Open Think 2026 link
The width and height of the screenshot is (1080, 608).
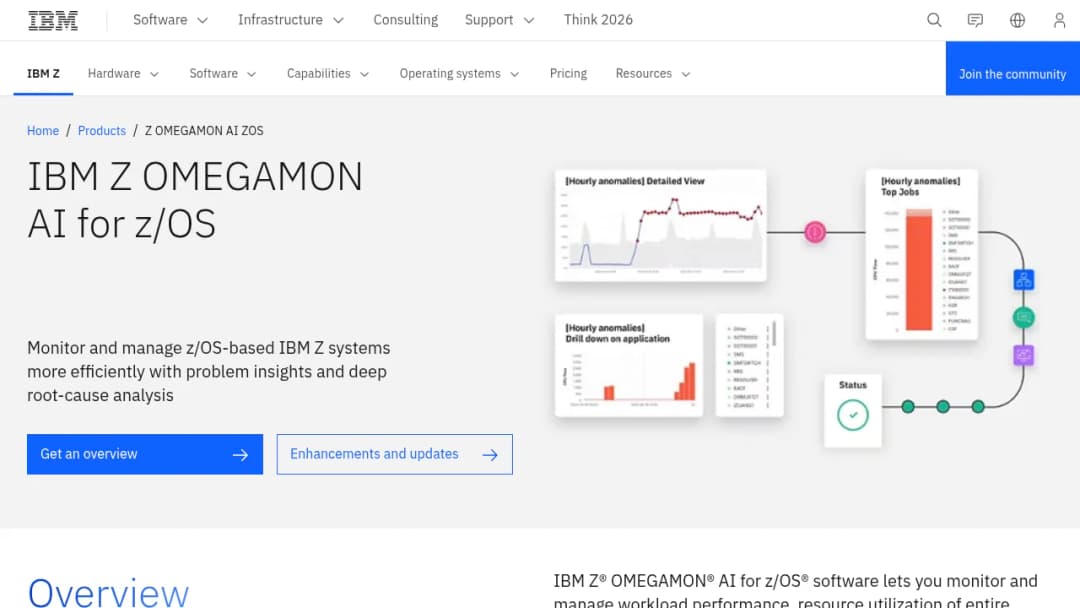click(x=598, y=20)
